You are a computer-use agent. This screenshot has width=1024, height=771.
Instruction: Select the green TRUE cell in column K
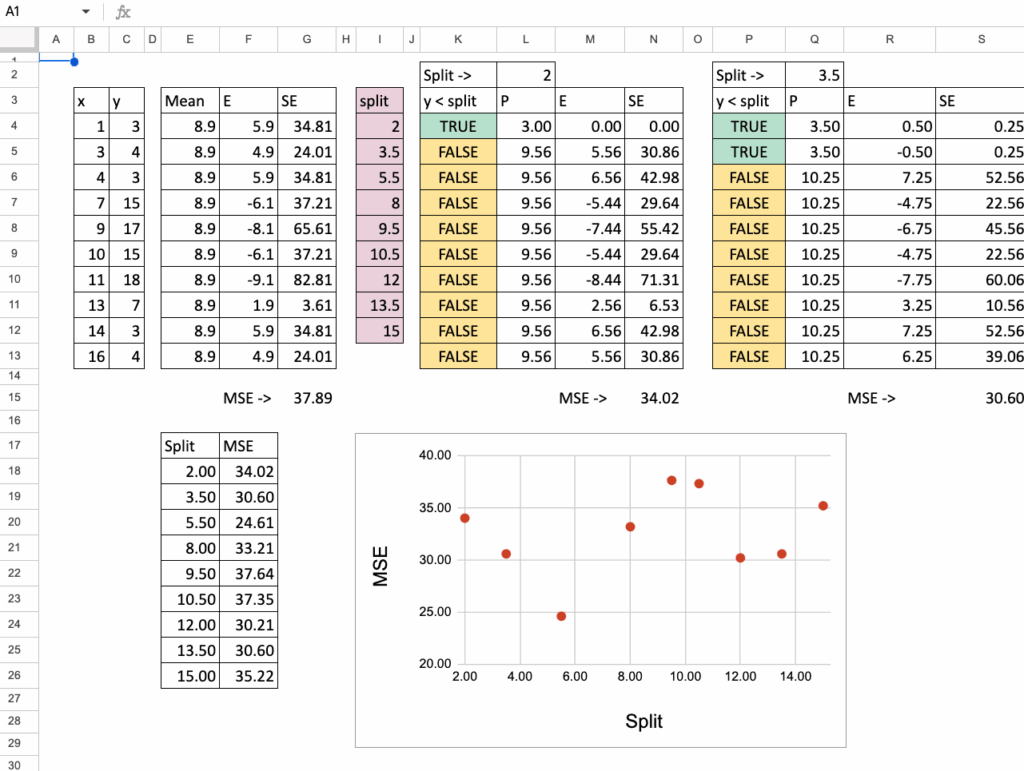pos(458,127)
